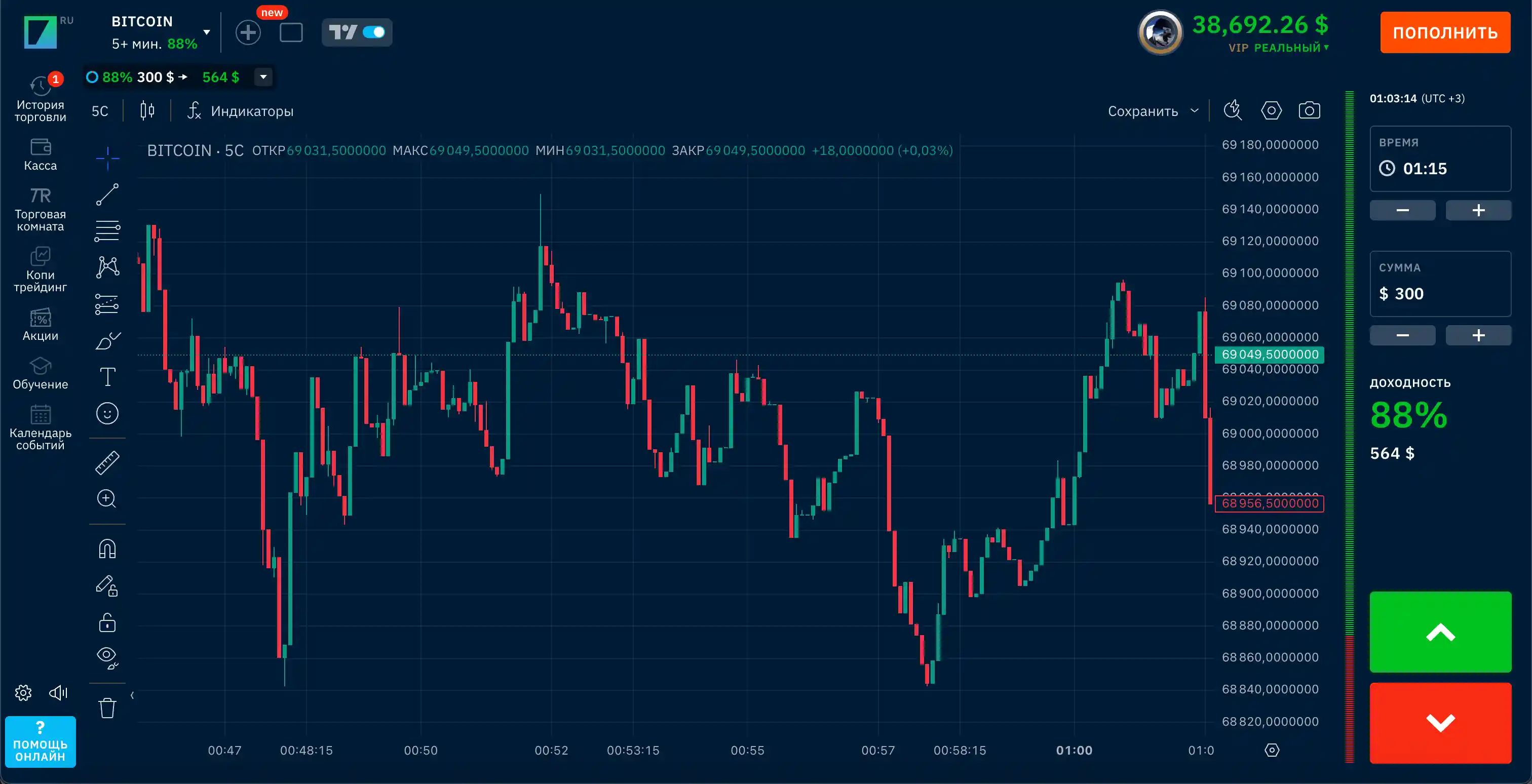Expand the BITCOIN asset dropdown
Screen dimensions: 1532x784
pyautogui.click(x=206, y=32)
